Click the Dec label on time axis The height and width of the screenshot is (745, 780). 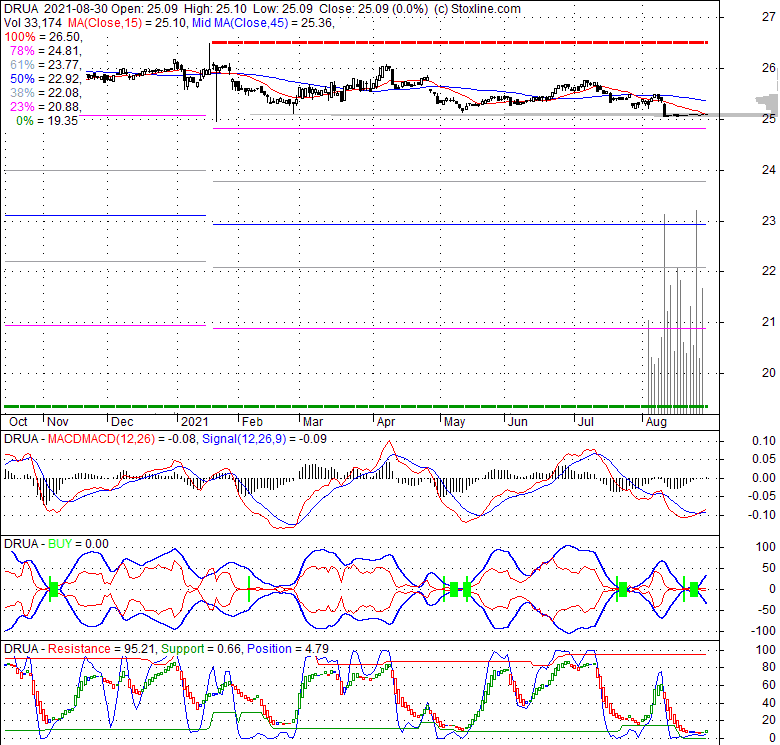click(122, 422)
